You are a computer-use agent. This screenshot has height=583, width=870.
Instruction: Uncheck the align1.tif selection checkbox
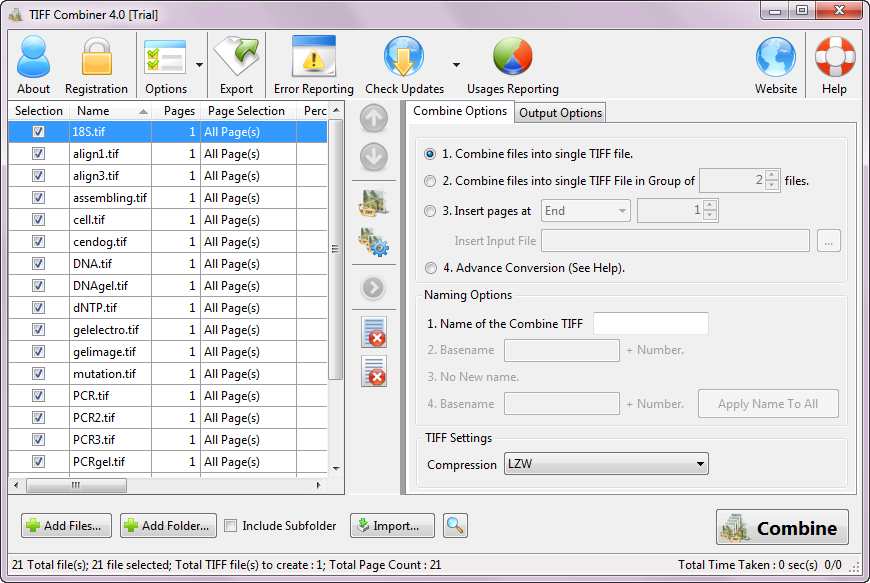click(x=38, y=154)
